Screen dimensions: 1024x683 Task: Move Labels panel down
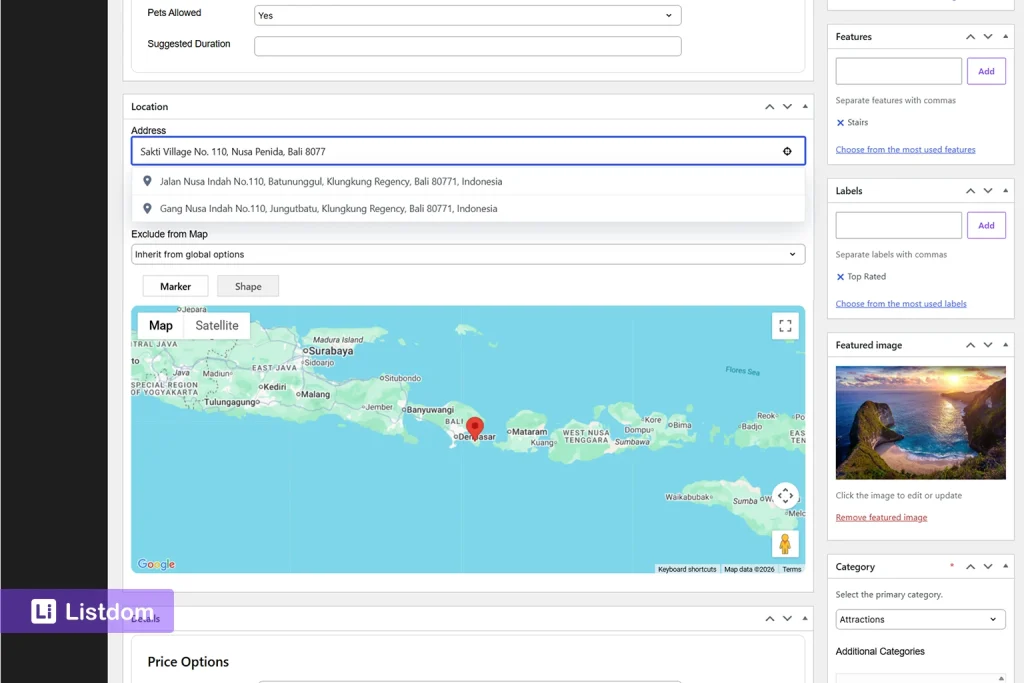pyautogui.click(x=988, y=191)
